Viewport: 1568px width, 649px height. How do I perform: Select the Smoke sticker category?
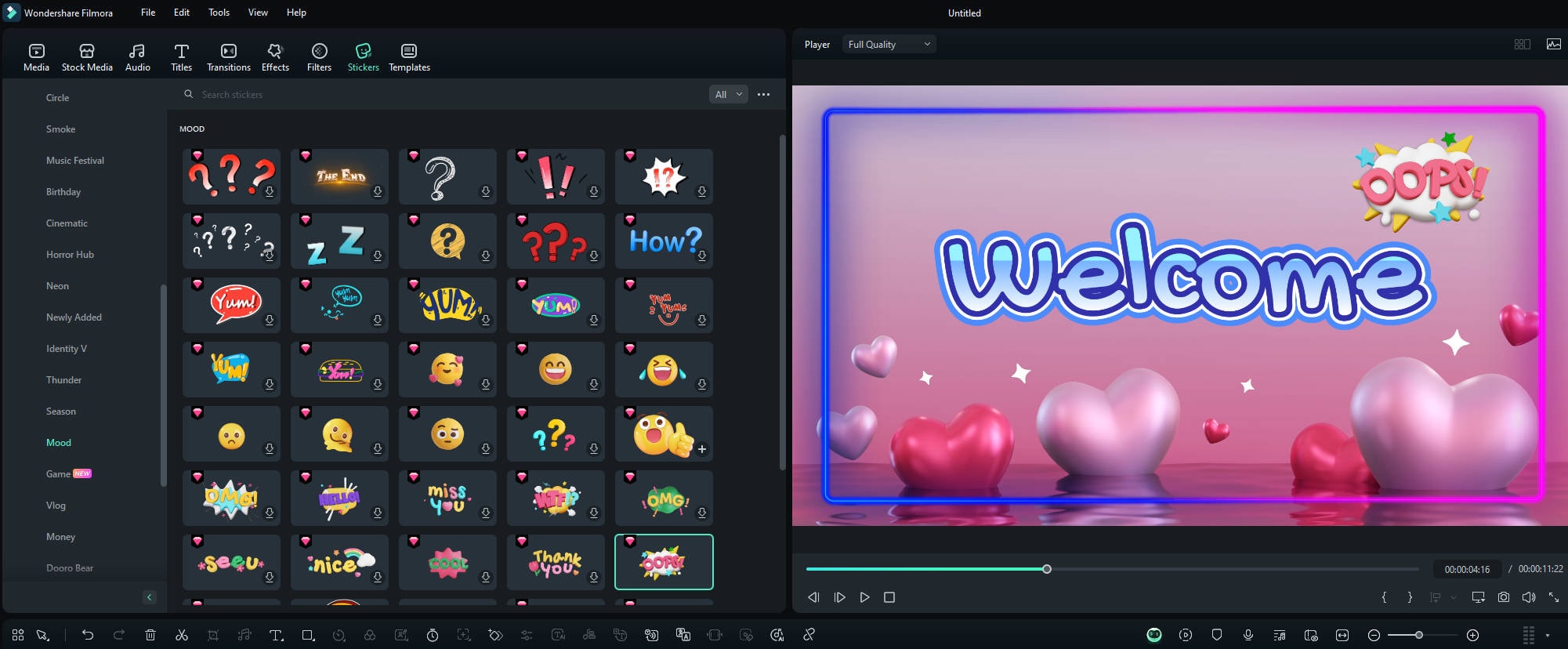coord(60,129)
